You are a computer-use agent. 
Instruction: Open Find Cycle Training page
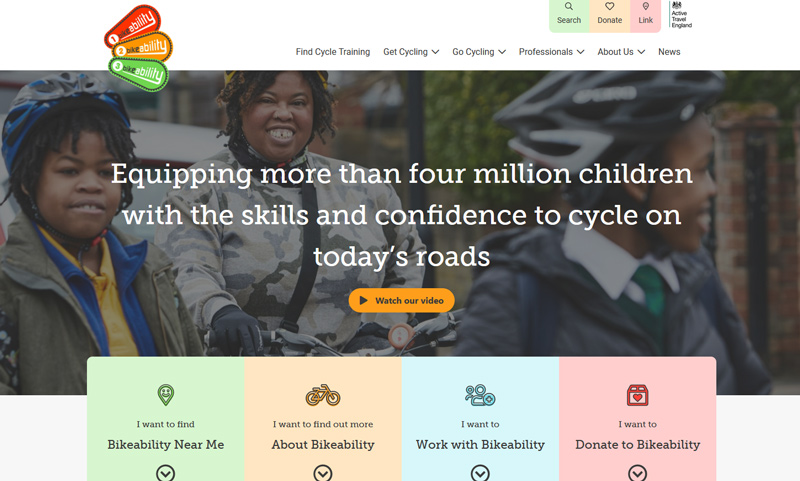[333, 52]
